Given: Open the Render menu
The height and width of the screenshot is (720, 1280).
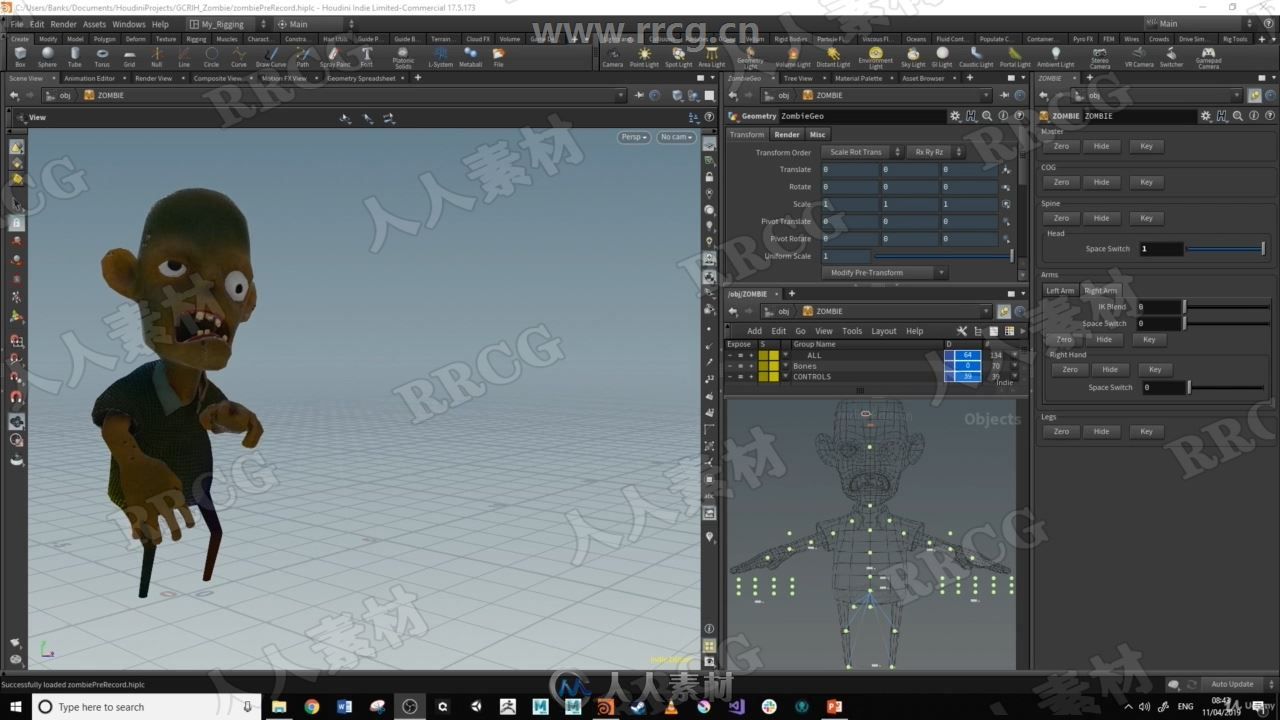Looking at the screenshot, I should [63, 24].
